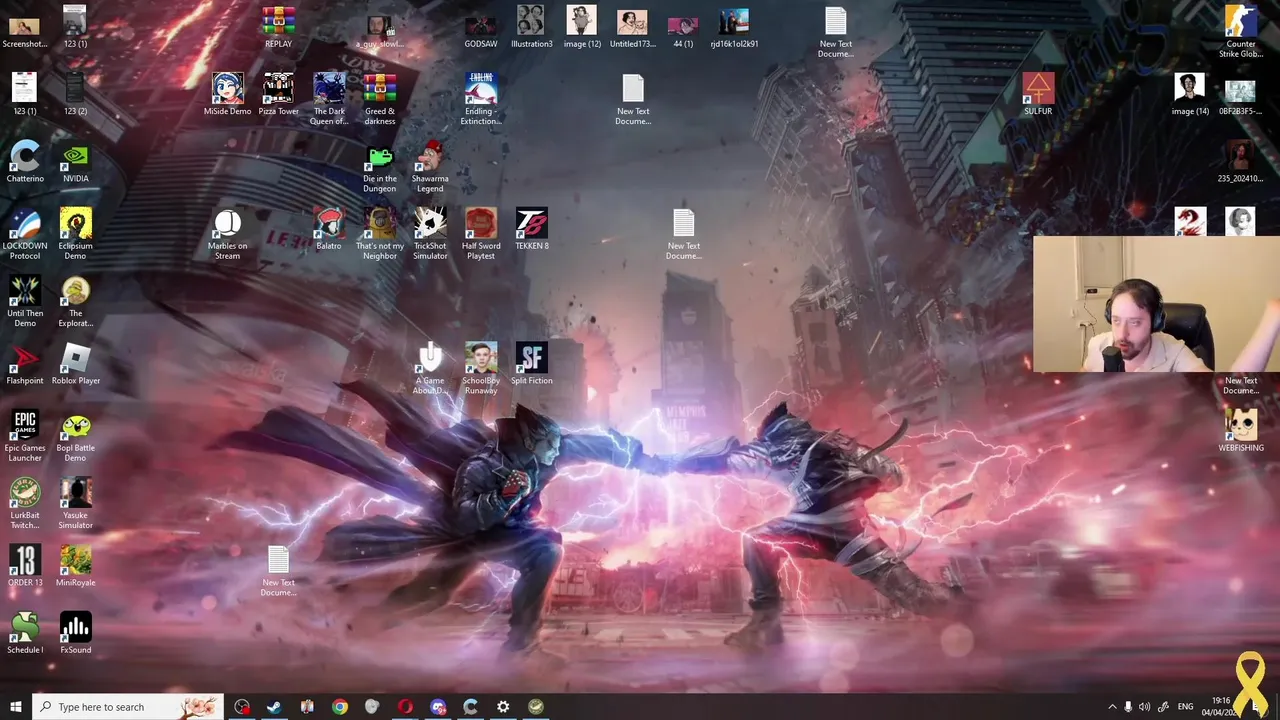The height and width of the screenshot is (720, 1280).
Task: Launch the ORDER 13 shortcut
Action: (x=25, y=566)
